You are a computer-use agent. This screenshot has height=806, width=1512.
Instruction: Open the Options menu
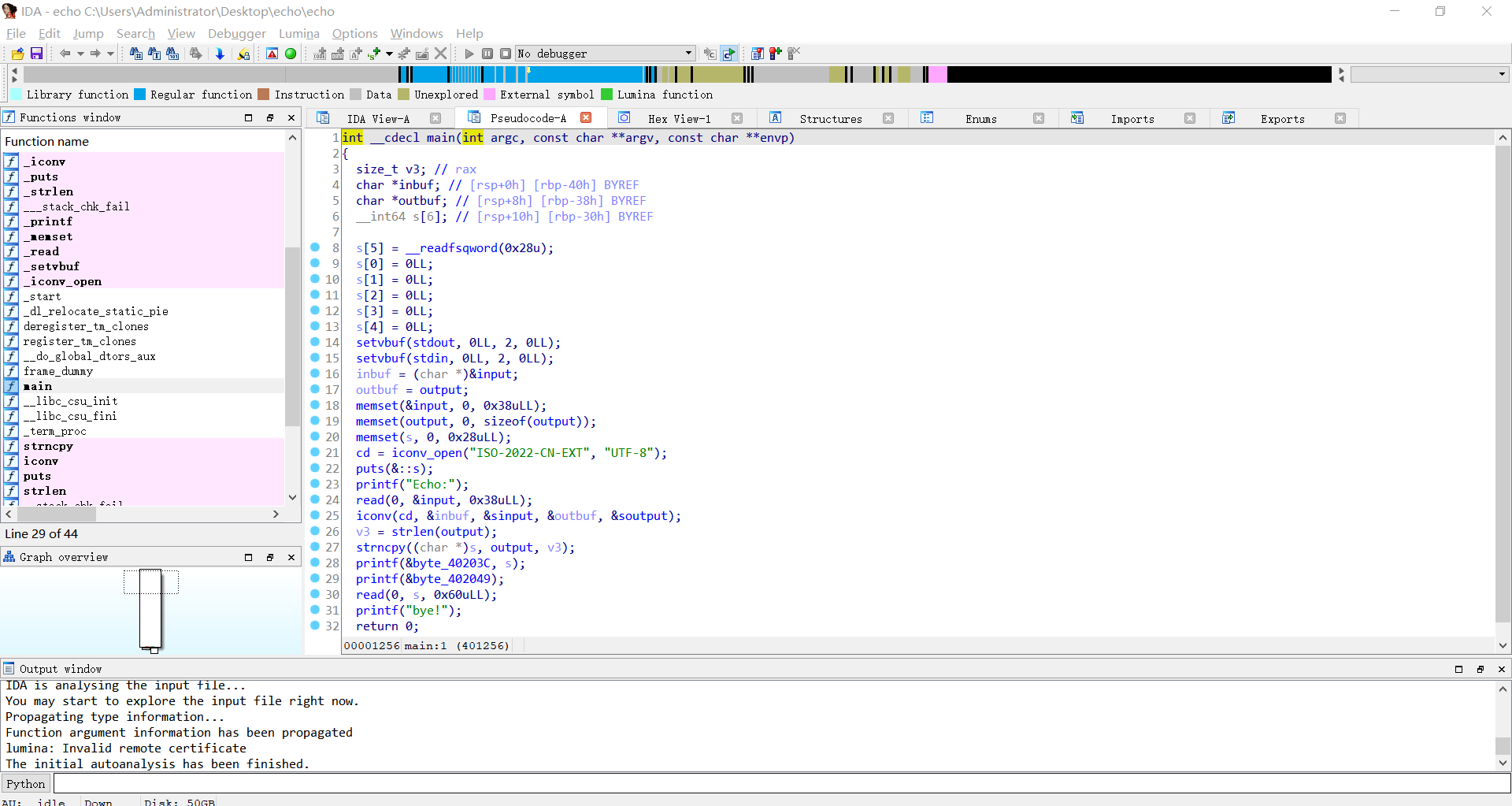coord(354,33)
